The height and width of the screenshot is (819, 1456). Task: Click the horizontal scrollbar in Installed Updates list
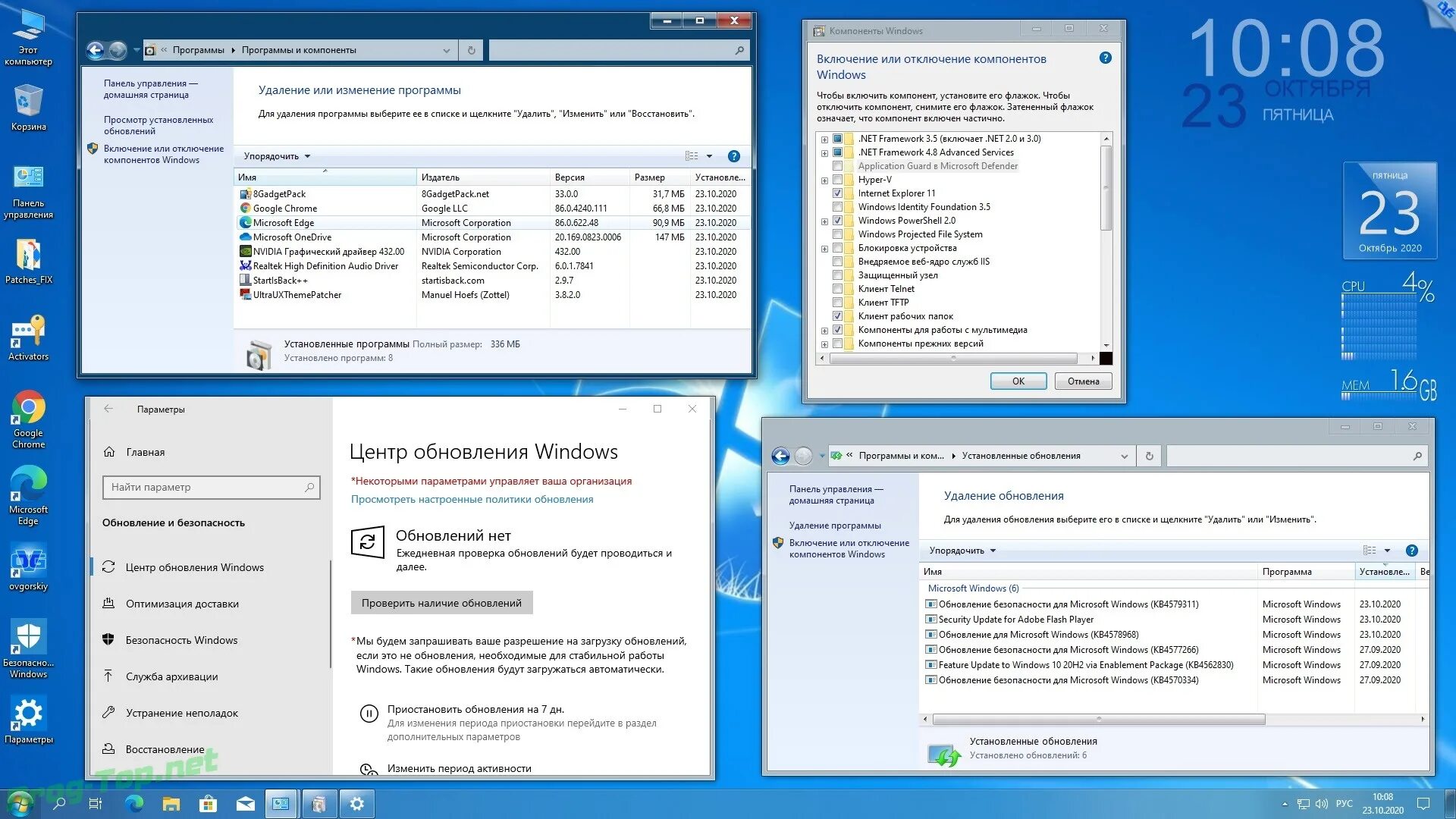pyautogui.click(x=1098, y=719)
